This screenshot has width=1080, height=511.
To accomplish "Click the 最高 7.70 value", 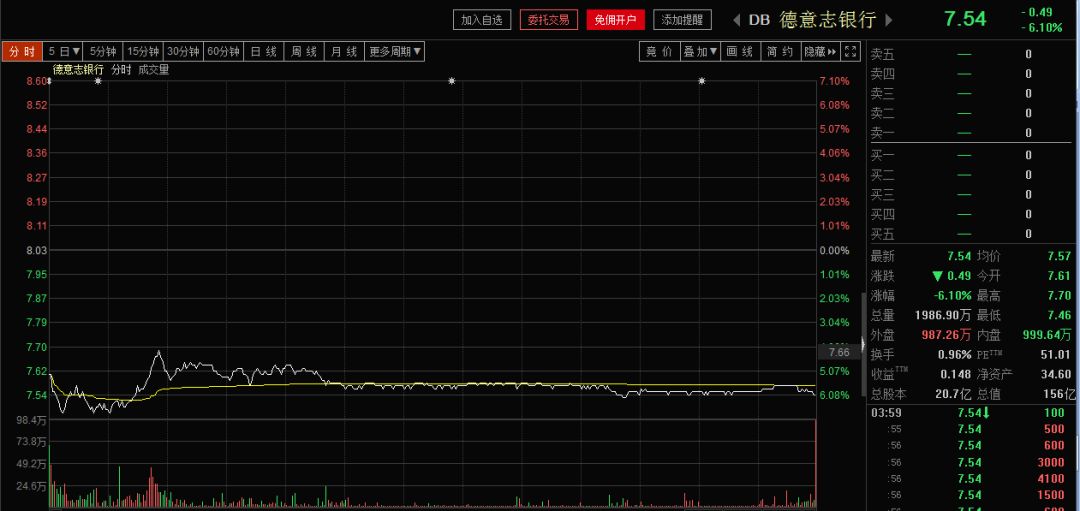I will (1059, 295).
